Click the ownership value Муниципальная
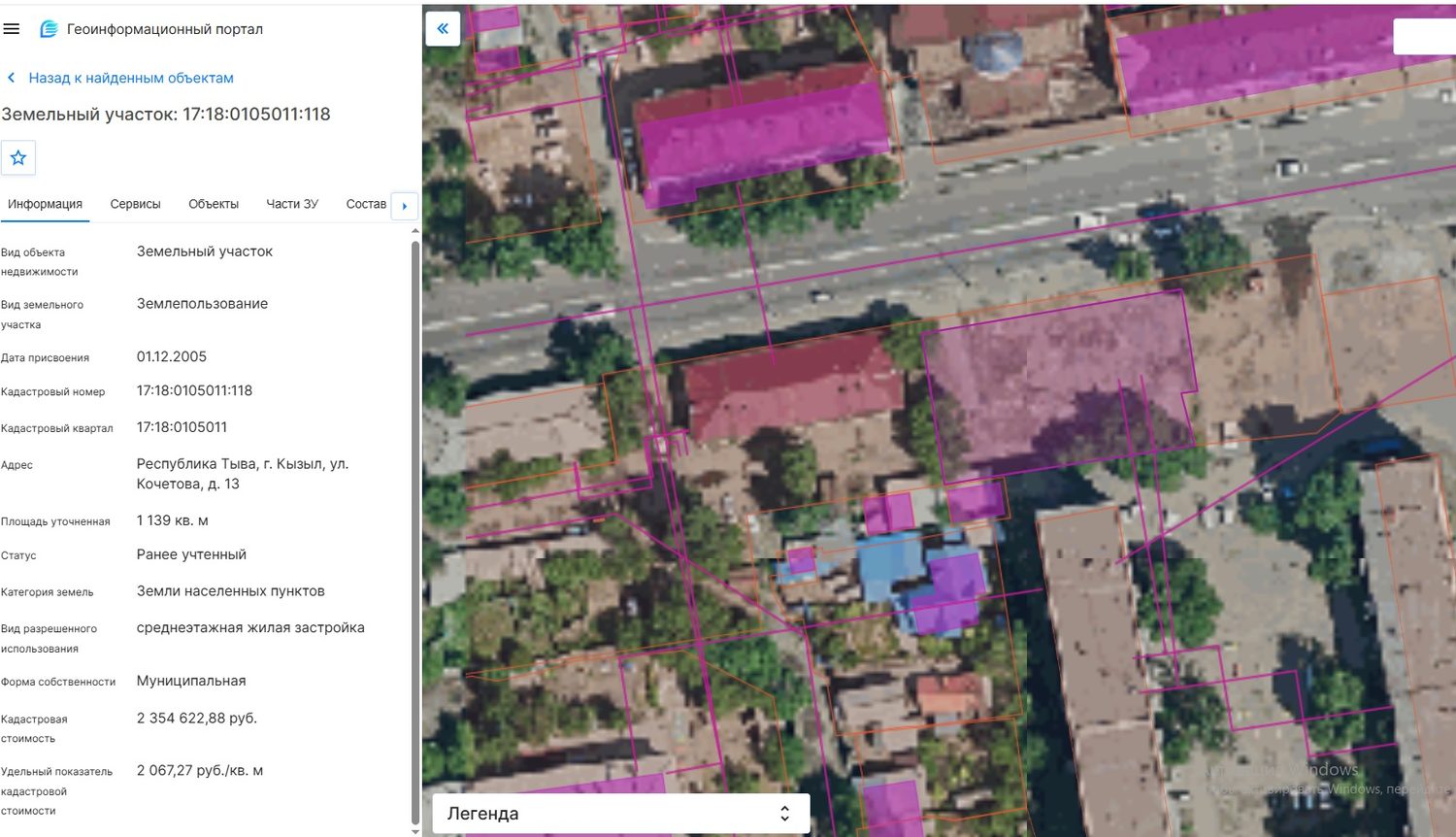Screen dimensions: 1456x837 [191, 681]
